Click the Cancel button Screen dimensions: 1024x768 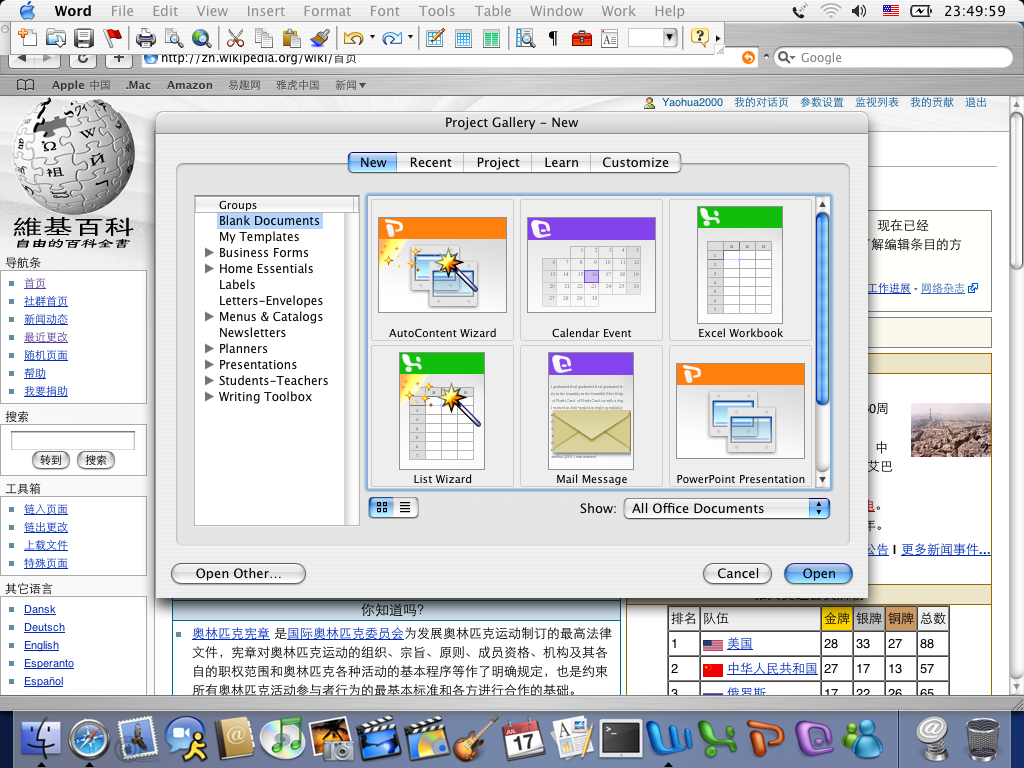(x=737, y=573)
